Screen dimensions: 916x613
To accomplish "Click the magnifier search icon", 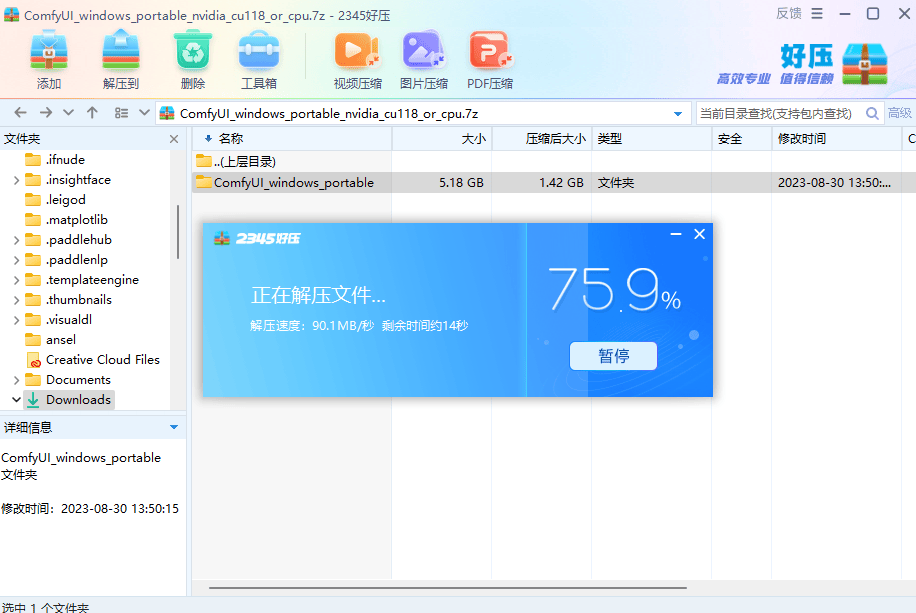I will tap(872, 113).
